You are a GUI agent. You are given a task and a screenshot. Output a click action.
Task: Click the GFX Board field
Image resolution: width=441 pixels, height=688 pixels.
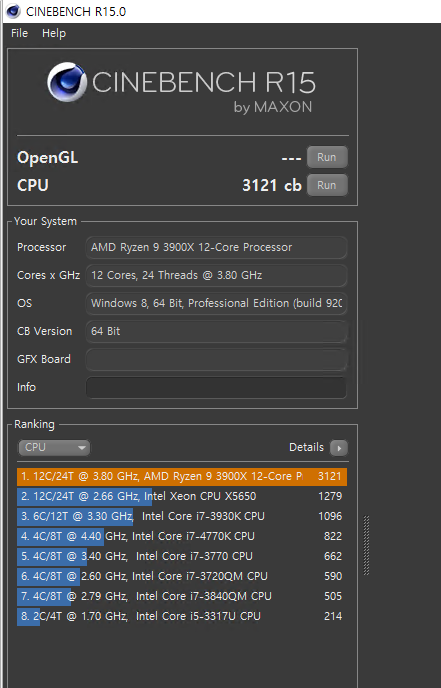[x=216, y=359]
